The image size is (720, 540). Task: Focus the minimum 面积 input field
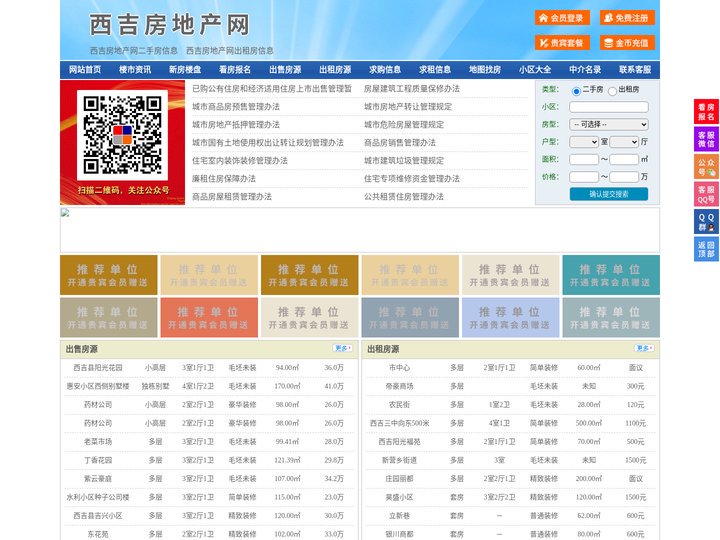tap(584, 159)
